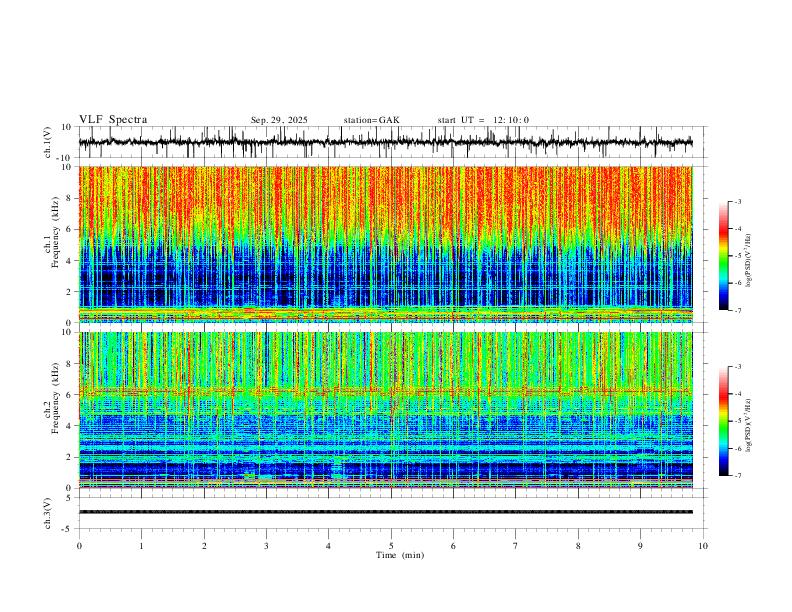Click the ch.3(V) axis label
Image resolution: width=792 pixels, height=612 pixels.
coord(48,513)
